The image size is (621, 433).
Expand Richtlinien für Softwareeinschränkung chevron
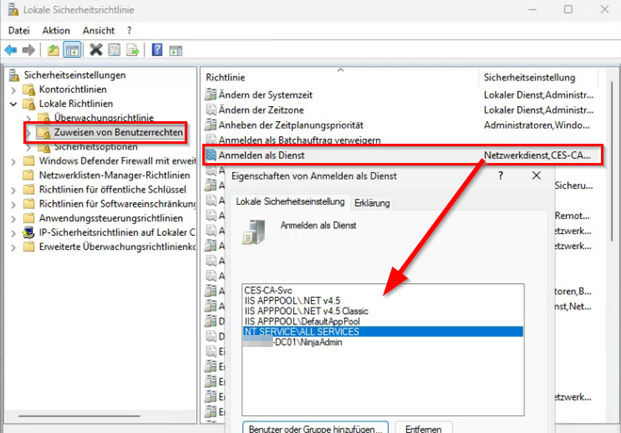pyautogui.click(x=13, y=204)
